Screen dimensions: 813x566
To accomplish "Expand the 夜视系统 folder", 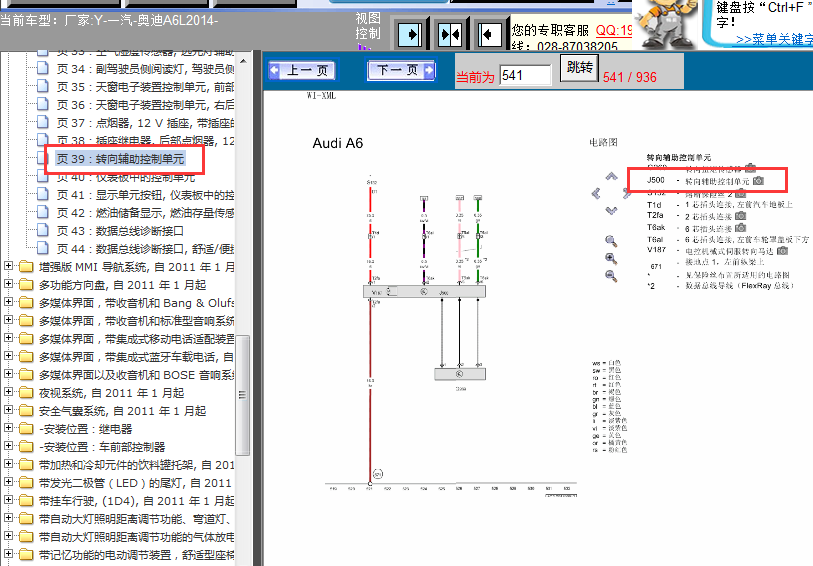I will [8, 392].
